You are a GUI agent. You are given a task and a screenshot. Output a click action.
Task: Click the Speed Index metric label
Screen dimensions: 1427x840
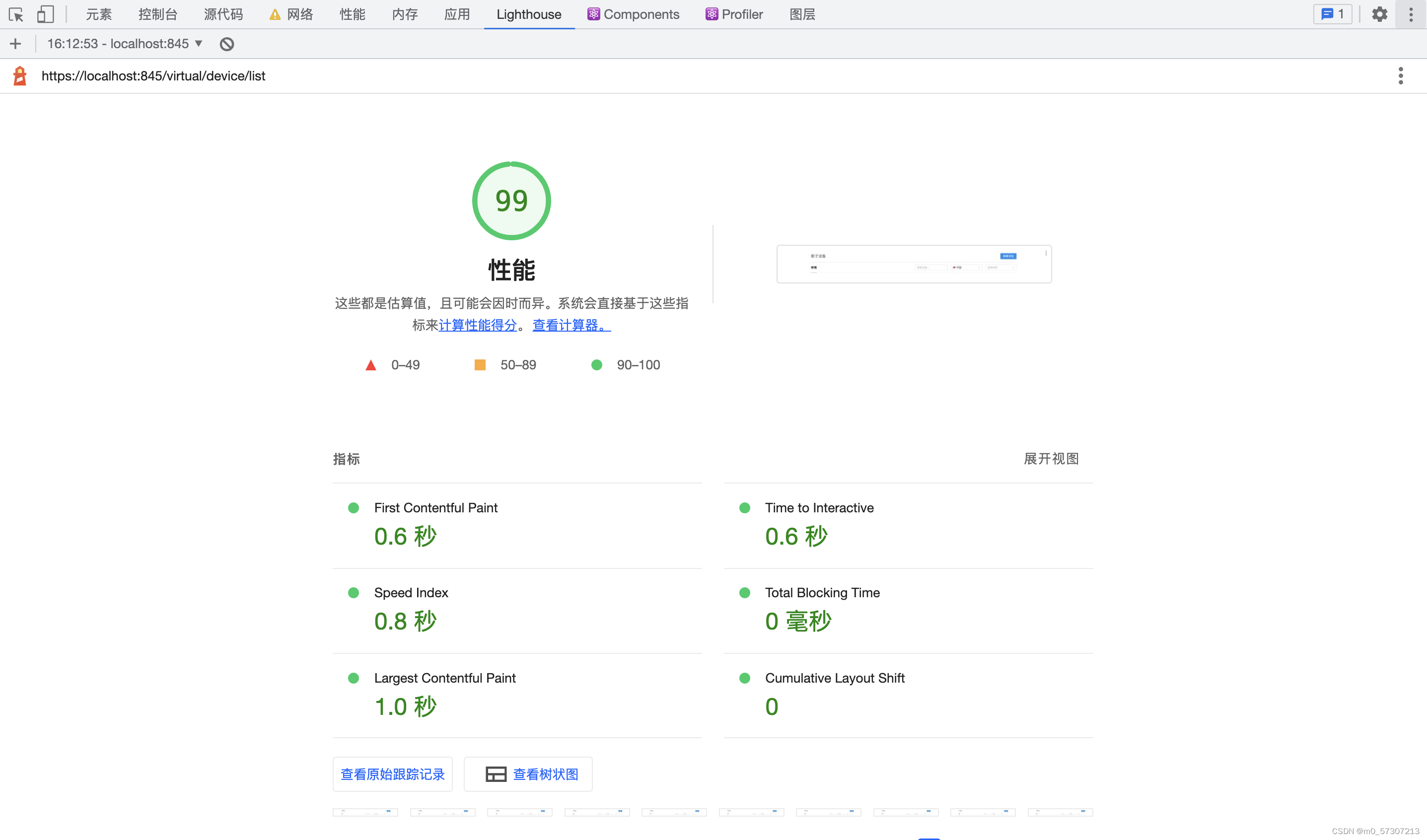pos(411,592)
